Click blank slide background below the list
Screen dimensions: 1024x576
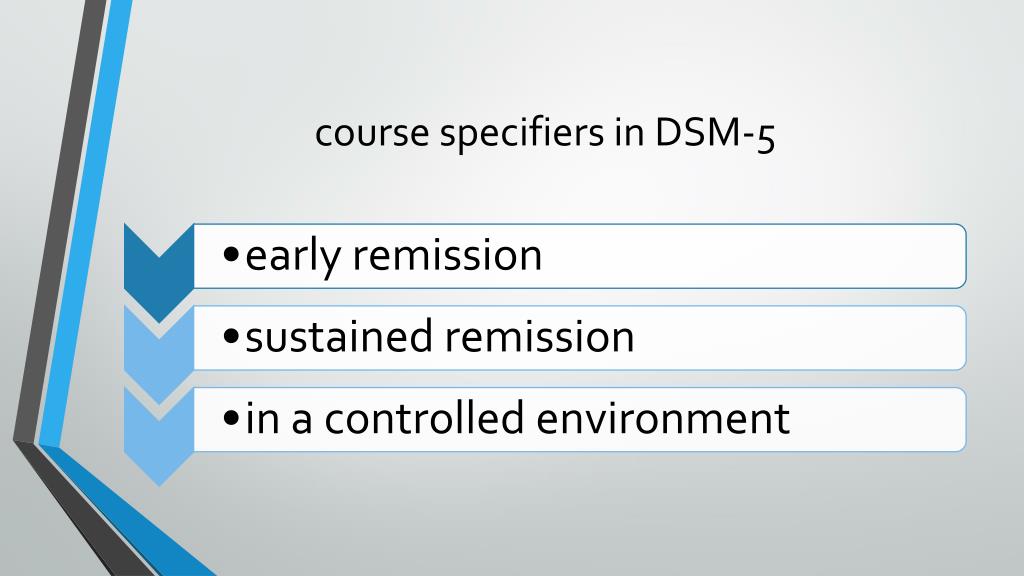tap(588, 522)
